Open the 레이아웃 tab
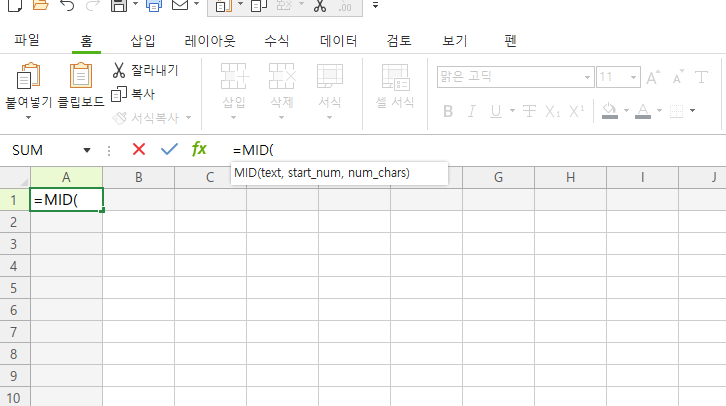This screenshot has width=726, height=406. (x=210, y=41)
